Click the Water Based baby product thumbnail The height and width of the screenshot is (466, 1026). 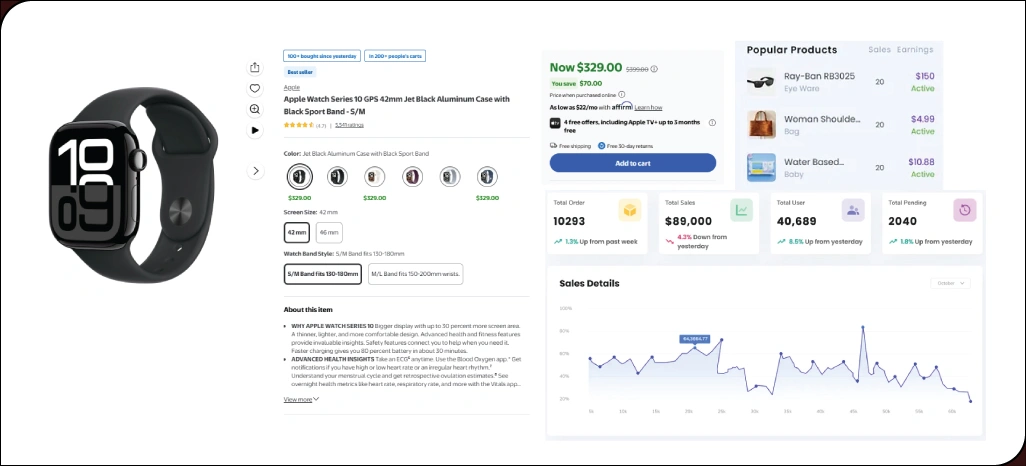click(761, 168)
